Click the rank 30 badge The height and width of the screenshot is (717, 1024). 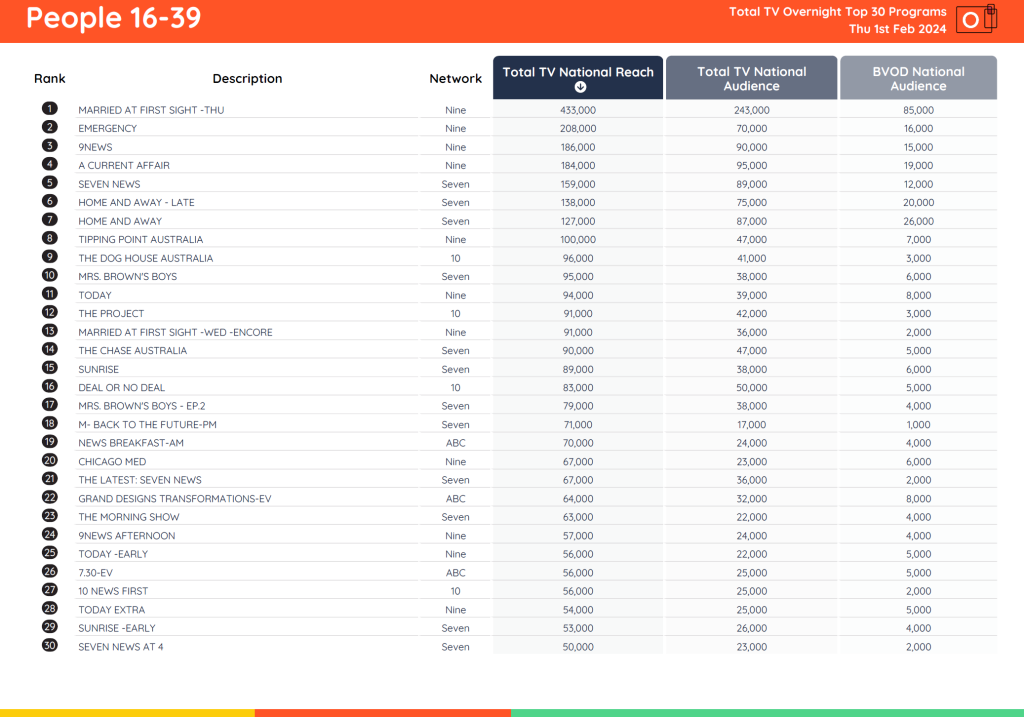[49, 646]
